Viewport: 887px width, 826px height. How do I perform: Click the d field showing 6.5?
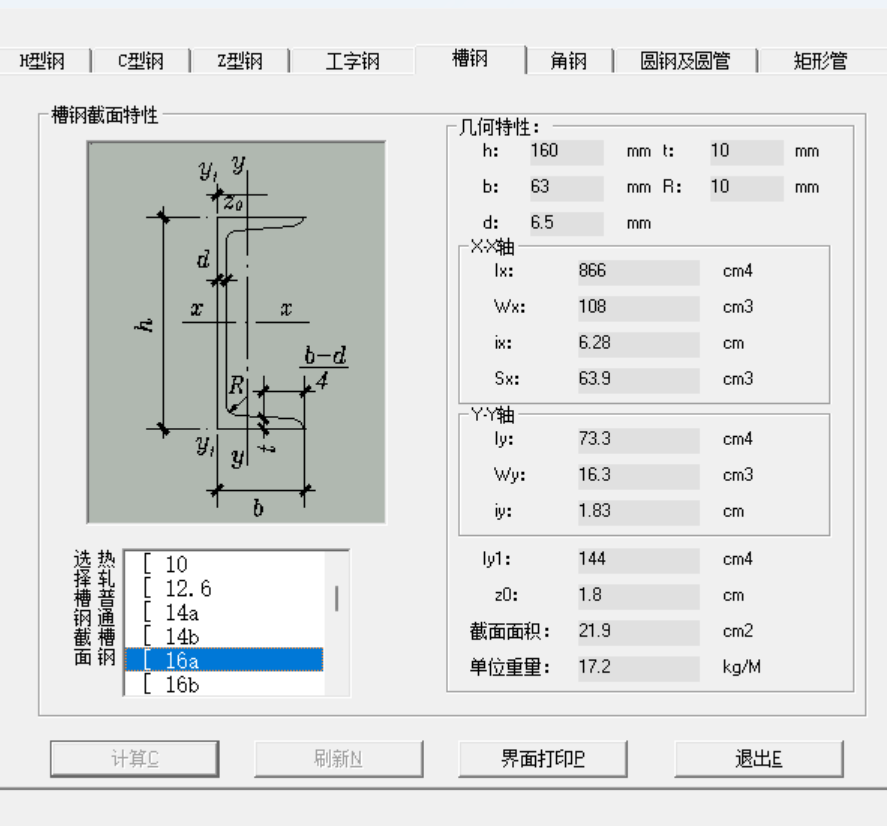(566, 223)
